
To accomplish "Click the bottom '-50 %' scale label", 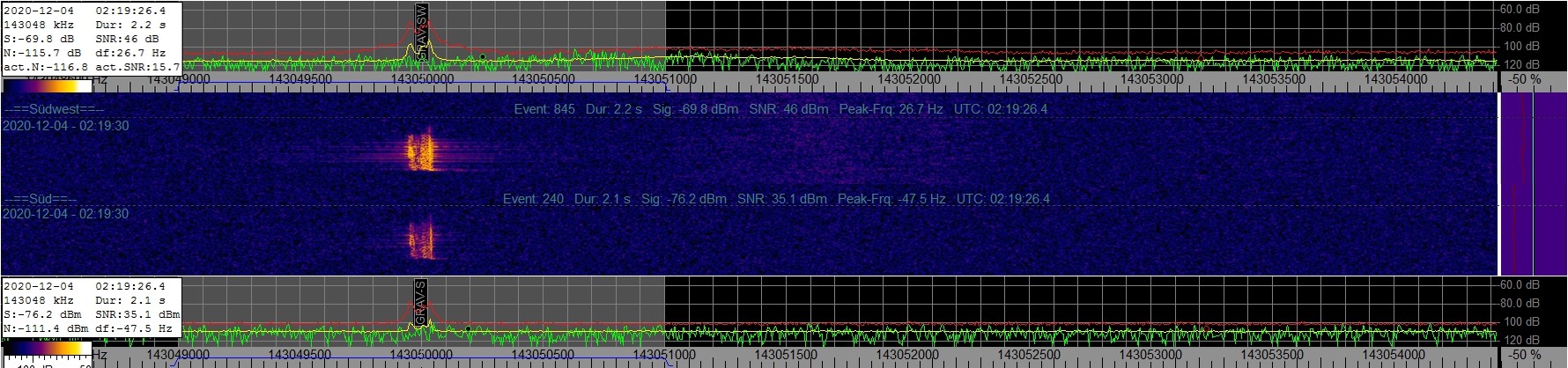I will pos(1525,355).
